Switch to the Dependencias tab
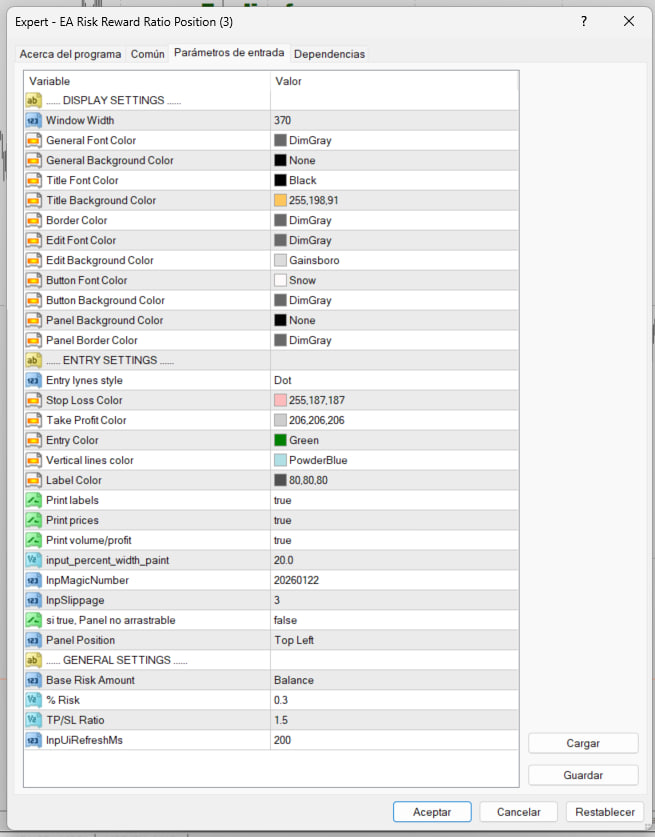This screenshot has width=655, height=837. [329, 54]
